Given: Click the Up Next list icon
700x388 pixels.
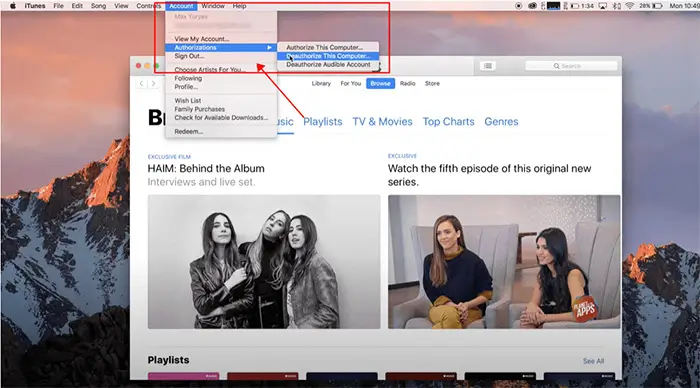Looking at the screenshot, I should click(488, 66).
